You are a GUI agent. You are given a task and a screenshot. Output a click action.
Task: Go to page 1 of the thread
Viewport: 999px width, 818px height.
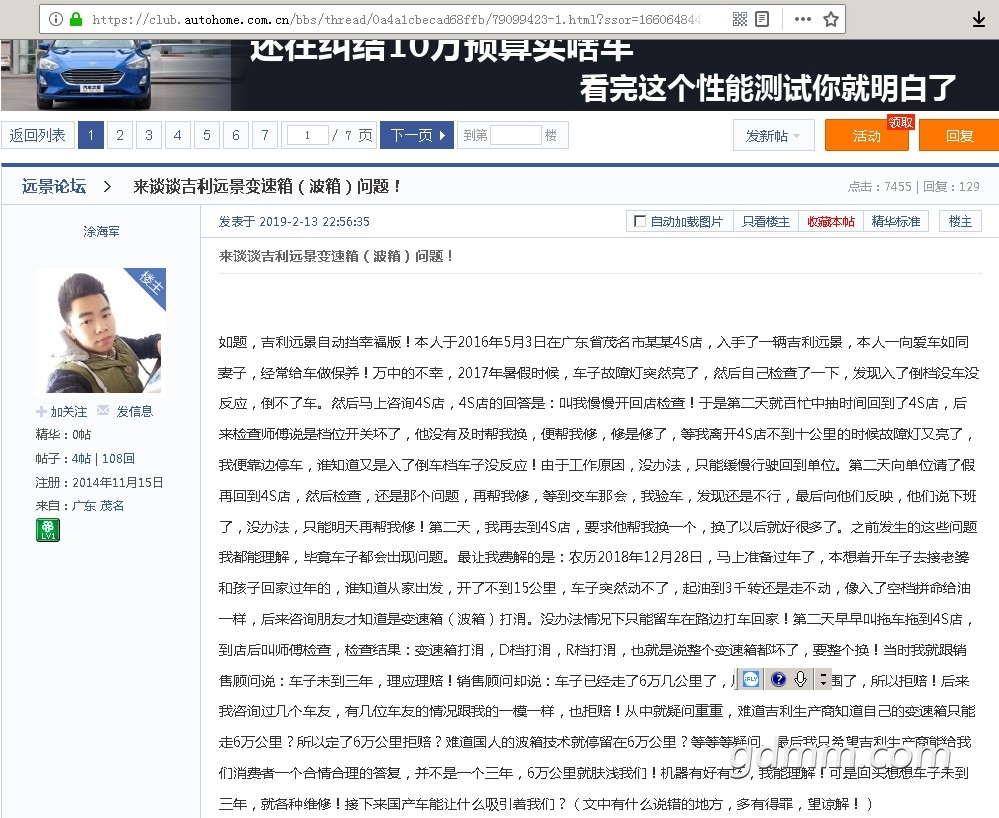(x=91, y=135)
